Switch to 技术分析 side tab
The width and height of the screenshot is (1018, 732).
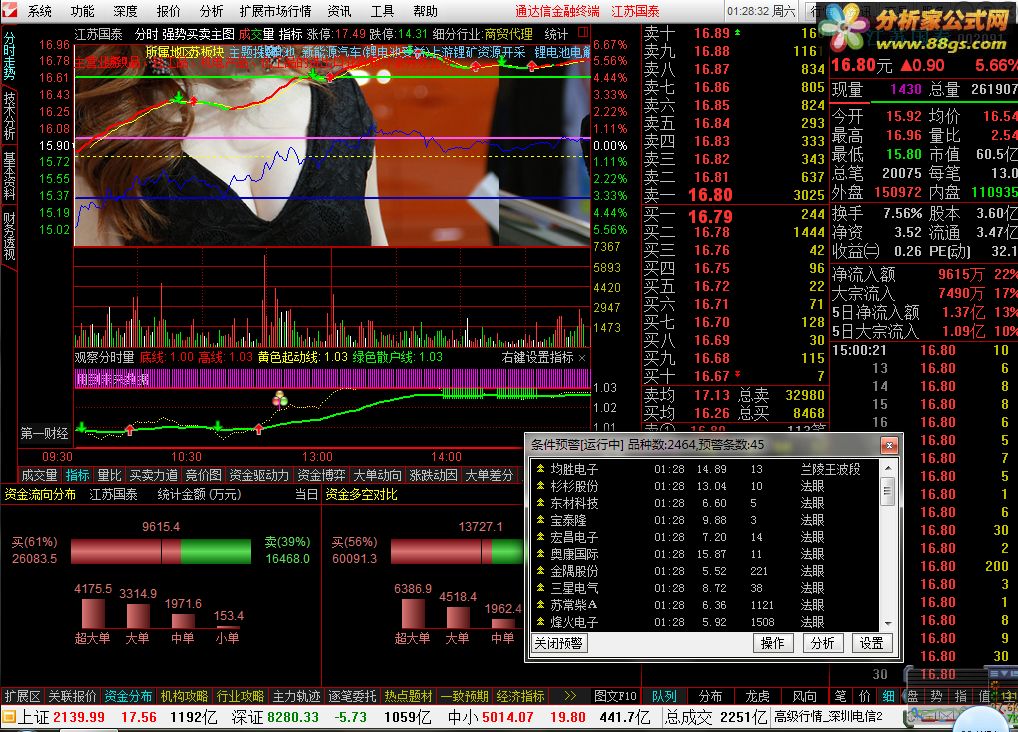point(9,116)
